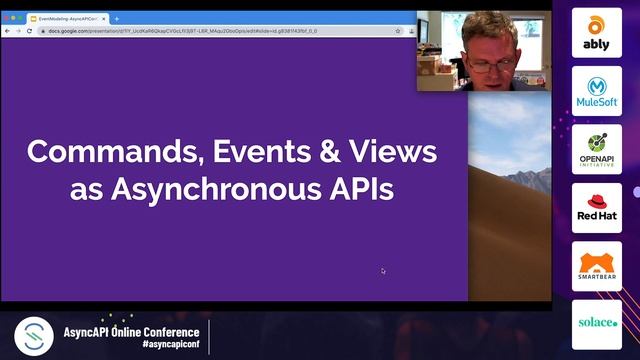The height and width of the screenshot is (360, 640).
Task: Click the Red Hat sponsor logo
Action: [x=597, y=208]
